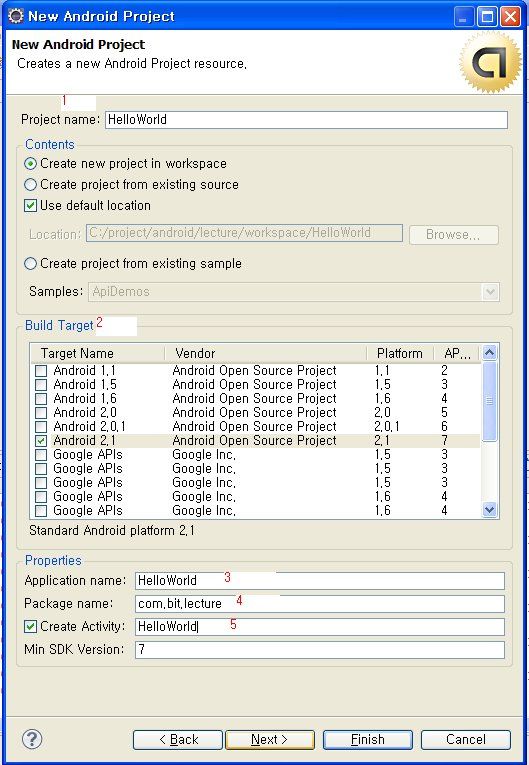Click the Build Target scroll up arrow
Screen dimensions: 529x765
pyautogui.click(x=489, y=352)
